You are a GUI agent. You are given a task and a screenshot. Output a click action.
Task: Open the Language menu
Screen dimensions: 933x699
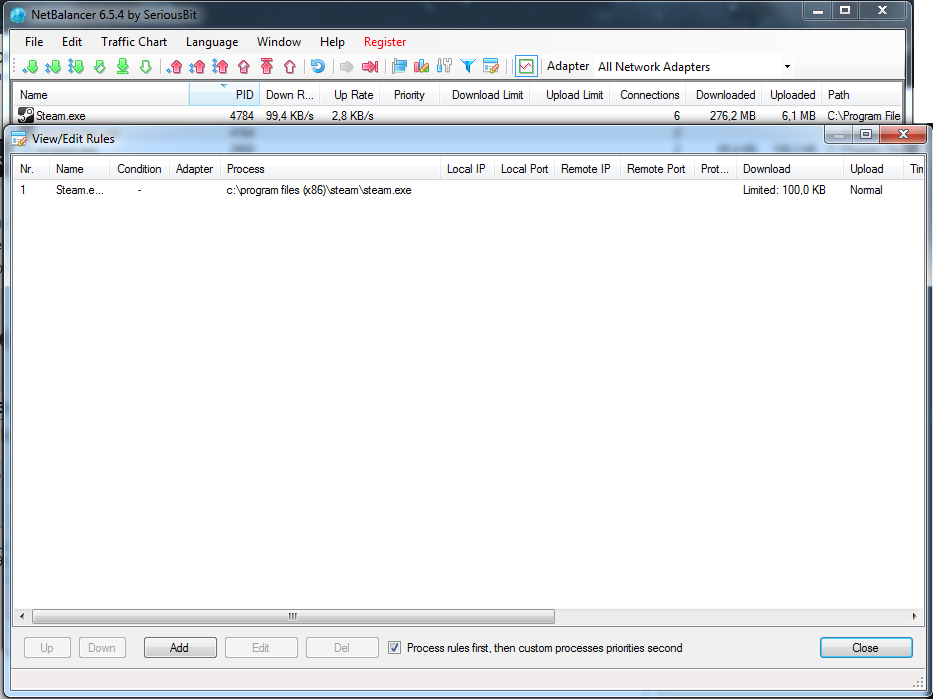[x=212, y=42]
